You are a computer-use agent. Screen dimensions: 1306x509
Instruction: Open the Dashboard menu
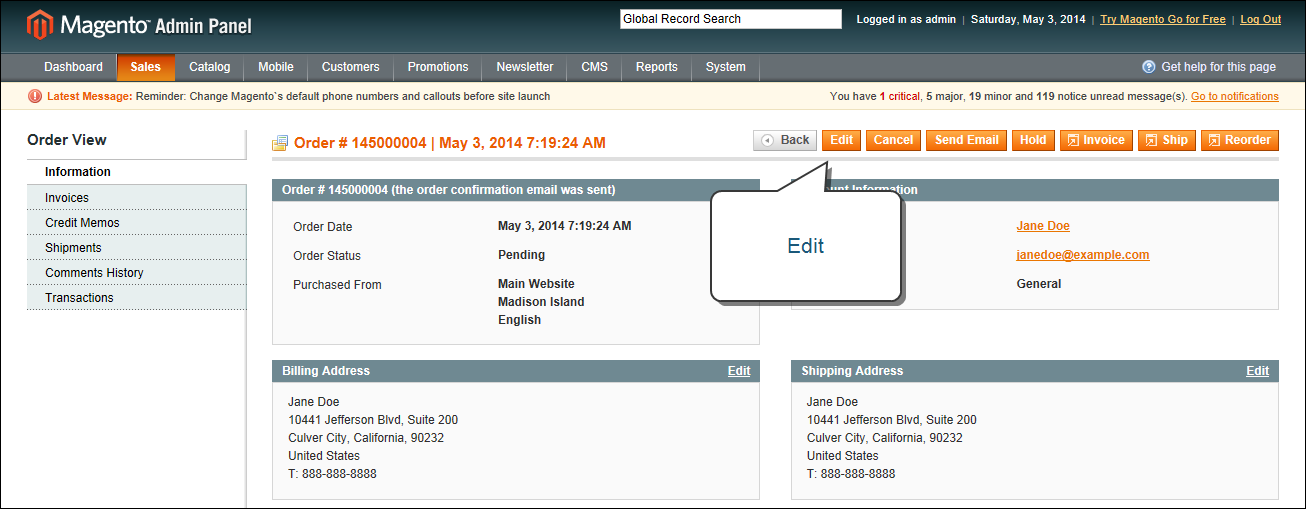point(73,67)
